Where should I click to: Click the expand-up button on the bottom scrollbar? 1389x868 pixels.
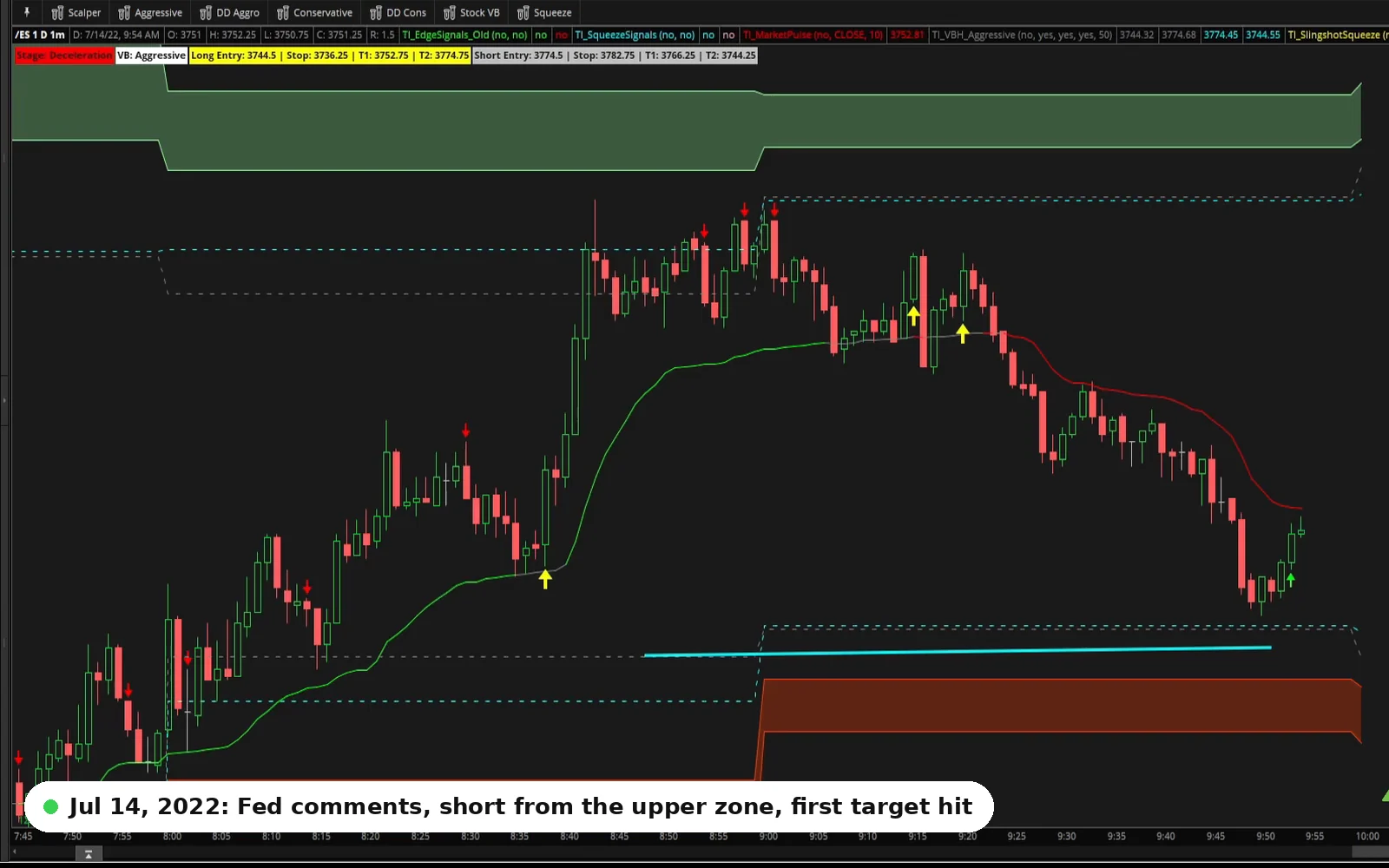click(x=89, y=854)
